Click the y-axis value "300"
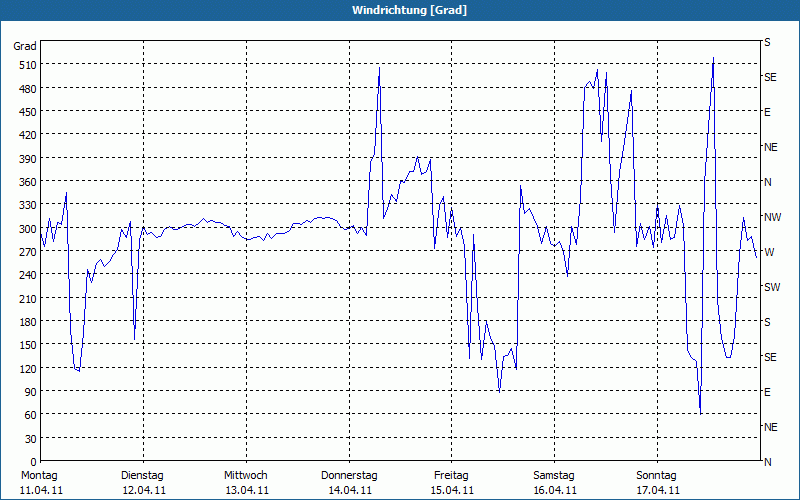The image size is (800, 500). (28, 229)
